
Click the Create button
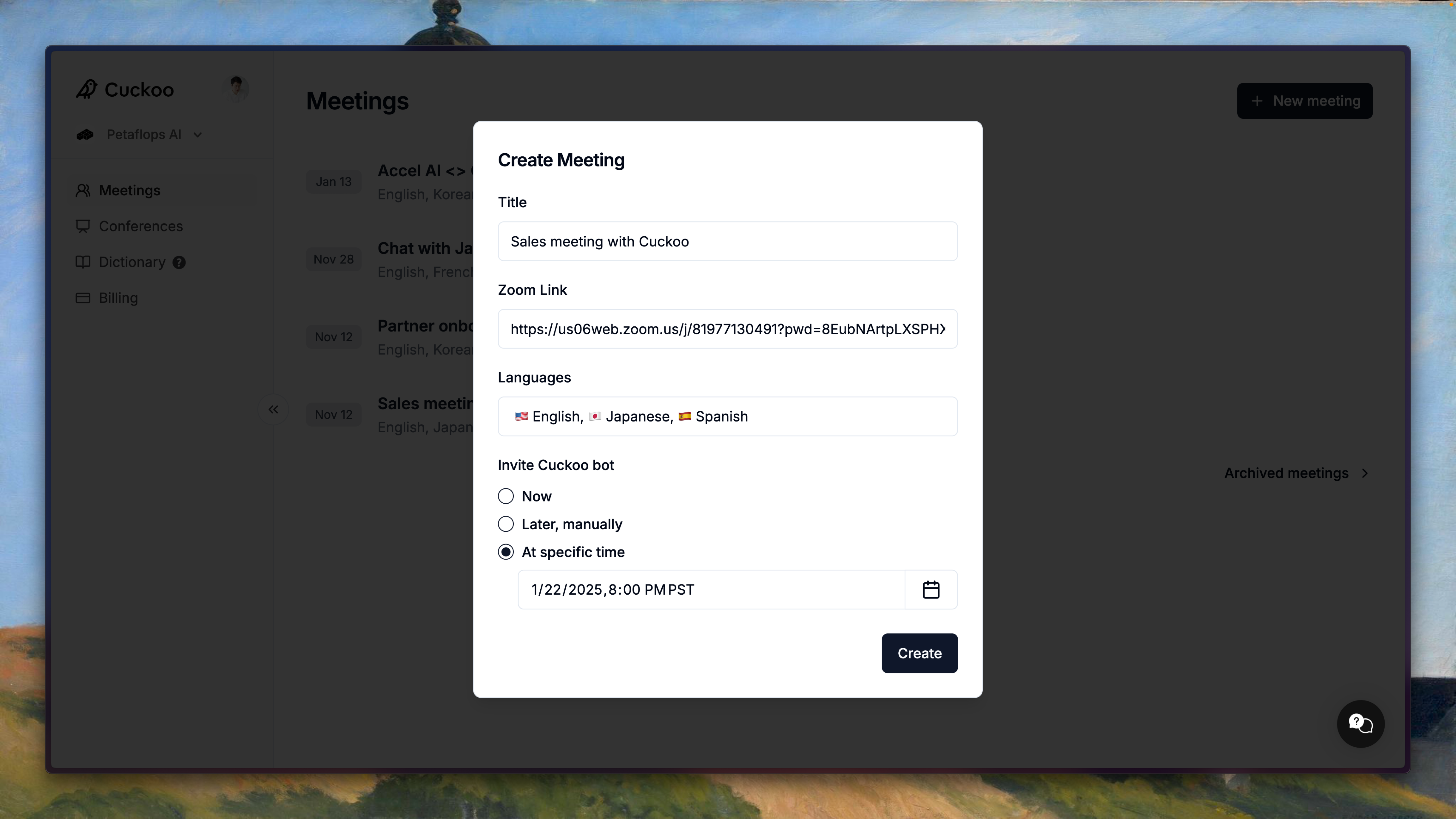pyautogui.click(x=919, y=653)
